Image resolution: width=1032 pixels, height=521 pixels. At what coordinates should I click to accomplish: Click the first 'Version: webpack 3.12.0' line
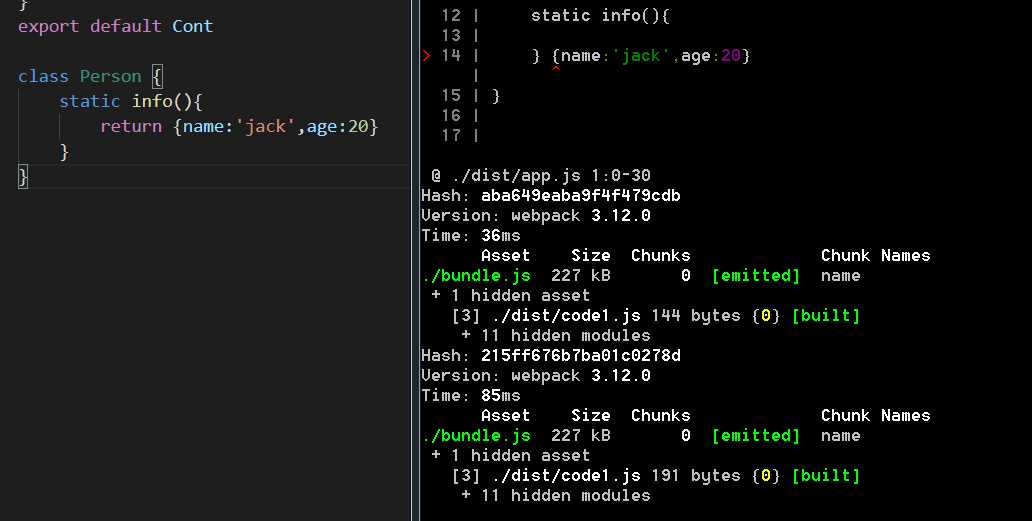(x=536, y=216)
